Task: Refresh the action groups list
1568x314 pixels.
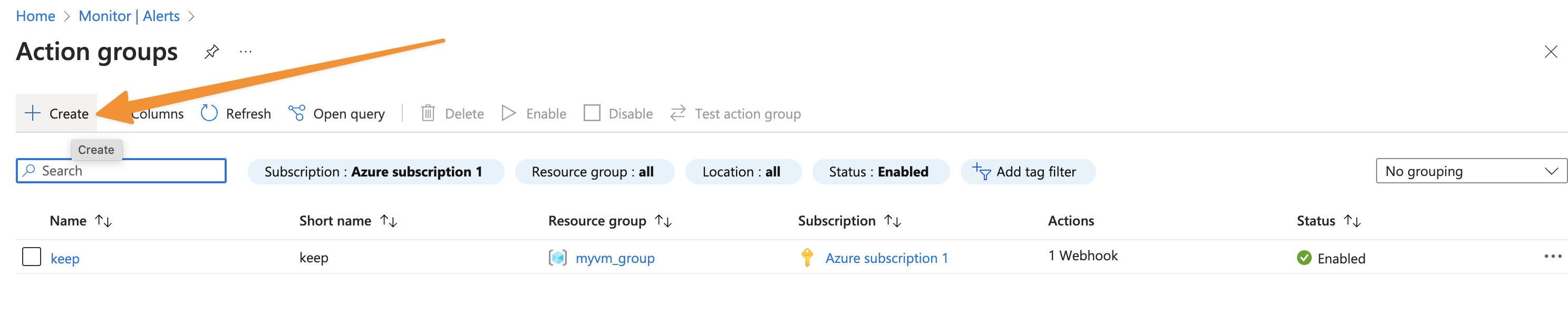Action: pyautogui.click(x=236, y=113)
